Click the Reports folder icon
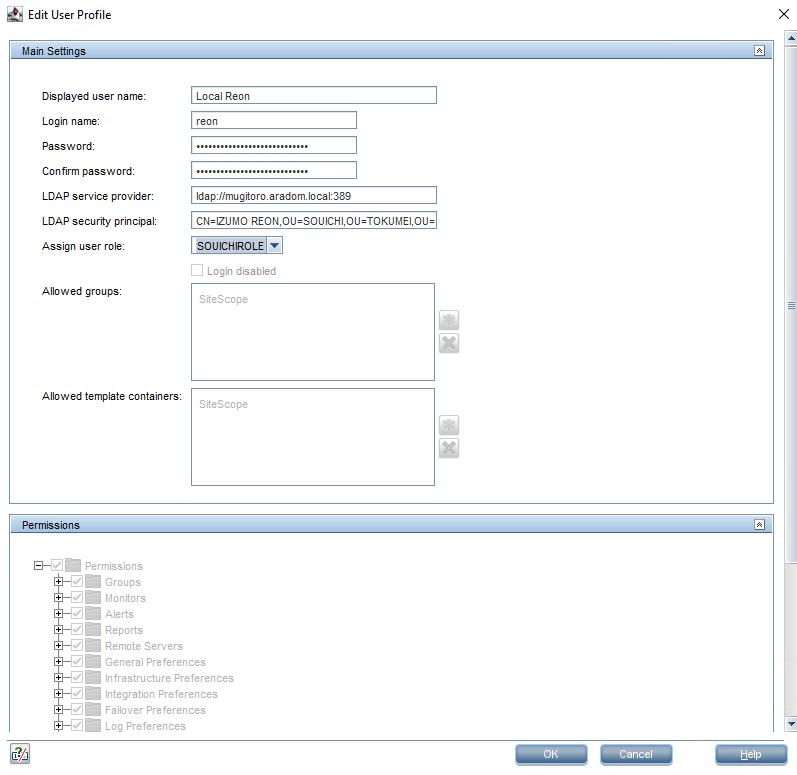 click(x=93, y=629)
